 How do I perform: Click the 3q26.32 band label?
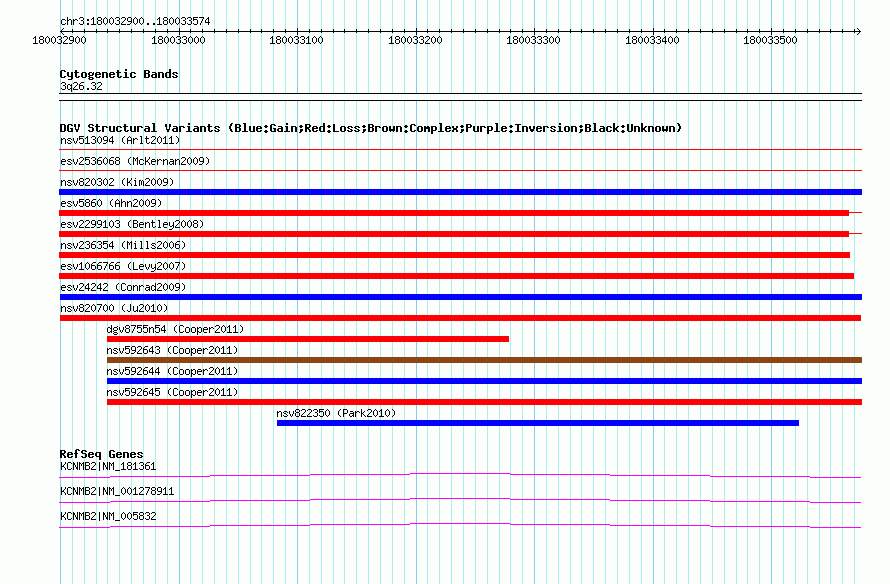coord(81,86)
